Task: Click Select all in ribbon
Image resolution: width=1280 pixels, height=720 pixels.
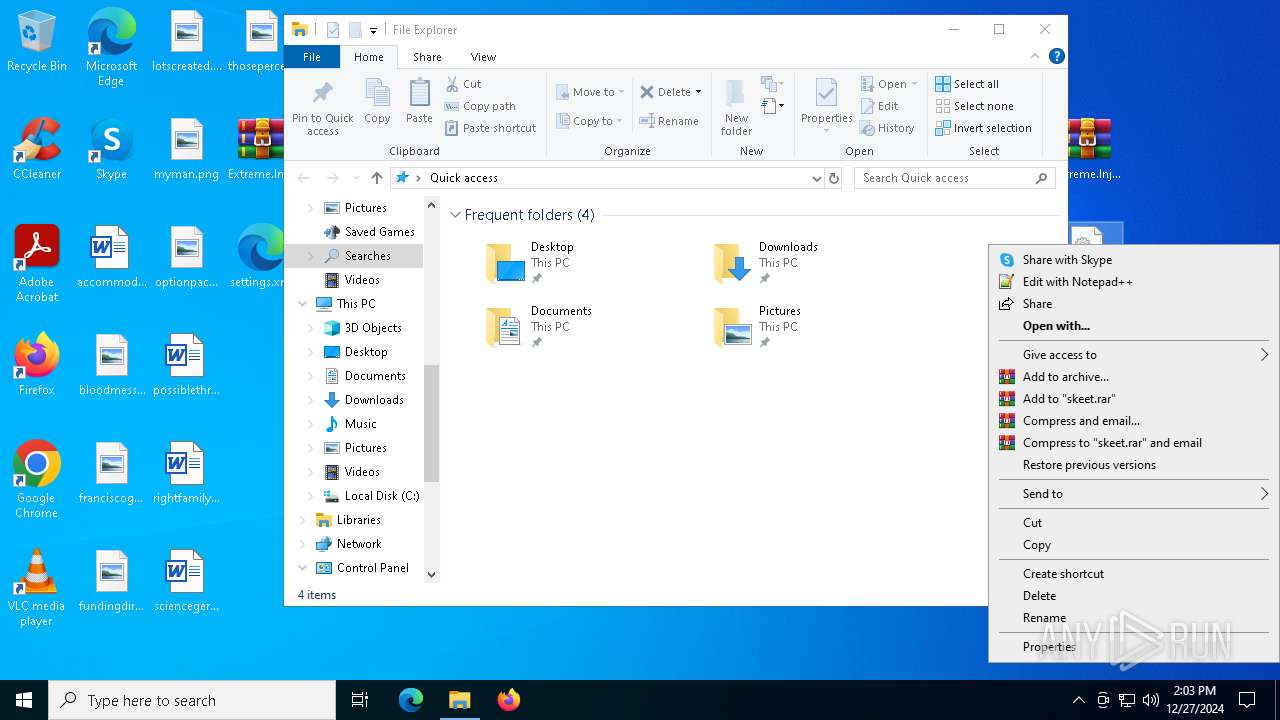Action: 967,84
